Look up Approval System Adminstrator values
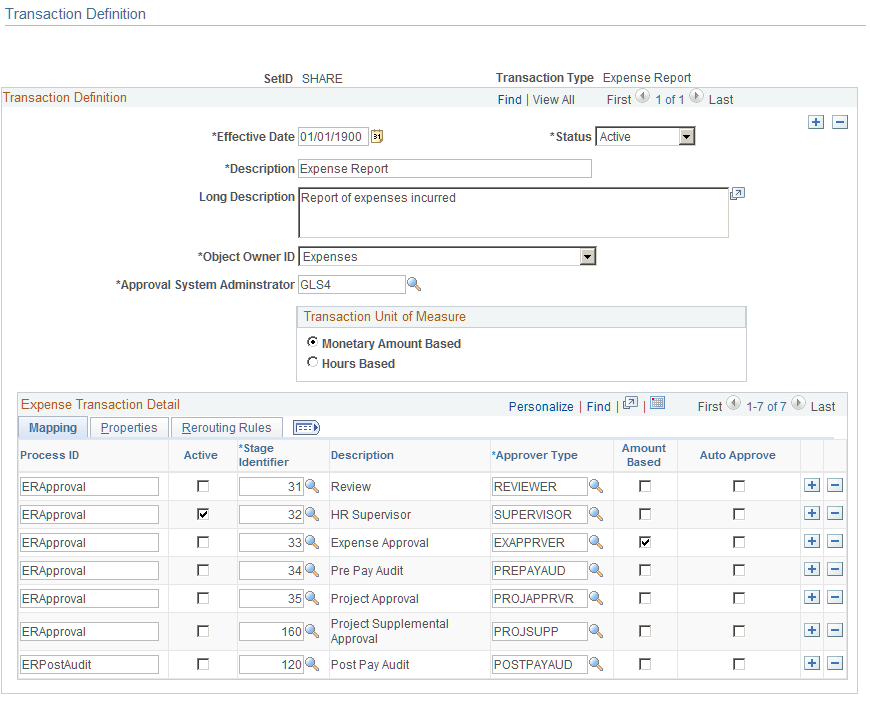The height and width of the screenshot is (702, 870). point(413,284)
